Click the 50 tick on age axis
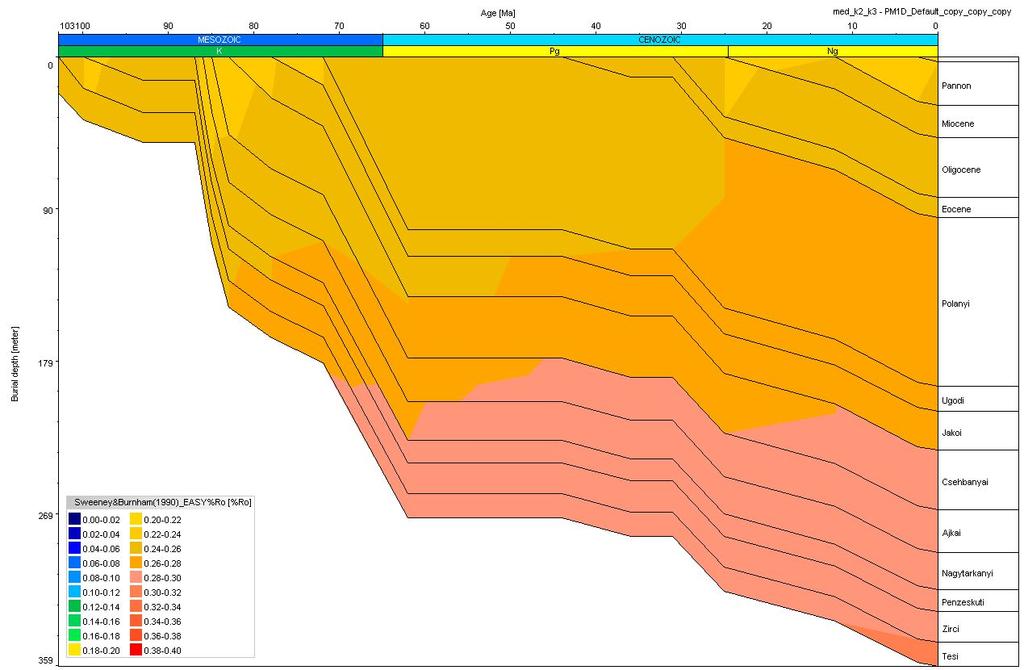1024x670 pixels. pos(510,26)
